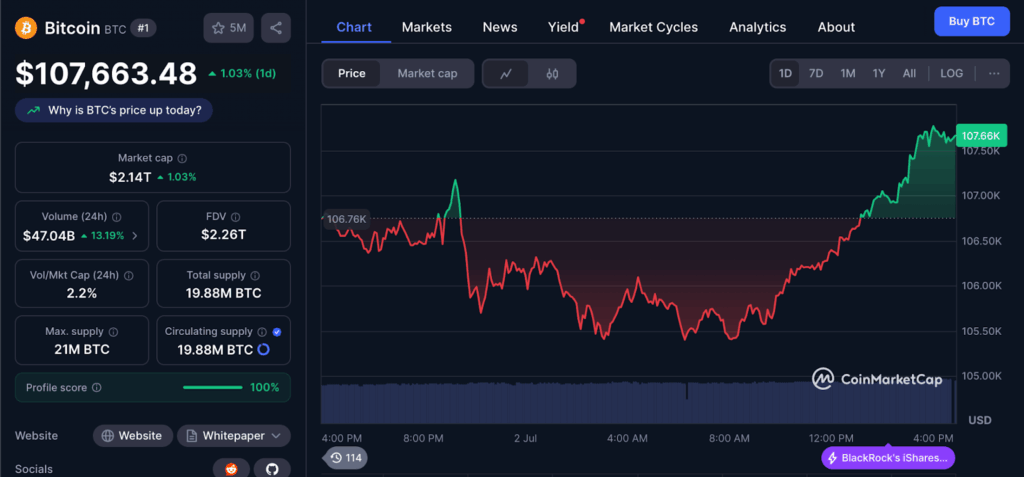Click the Profile score info icon

96,388
